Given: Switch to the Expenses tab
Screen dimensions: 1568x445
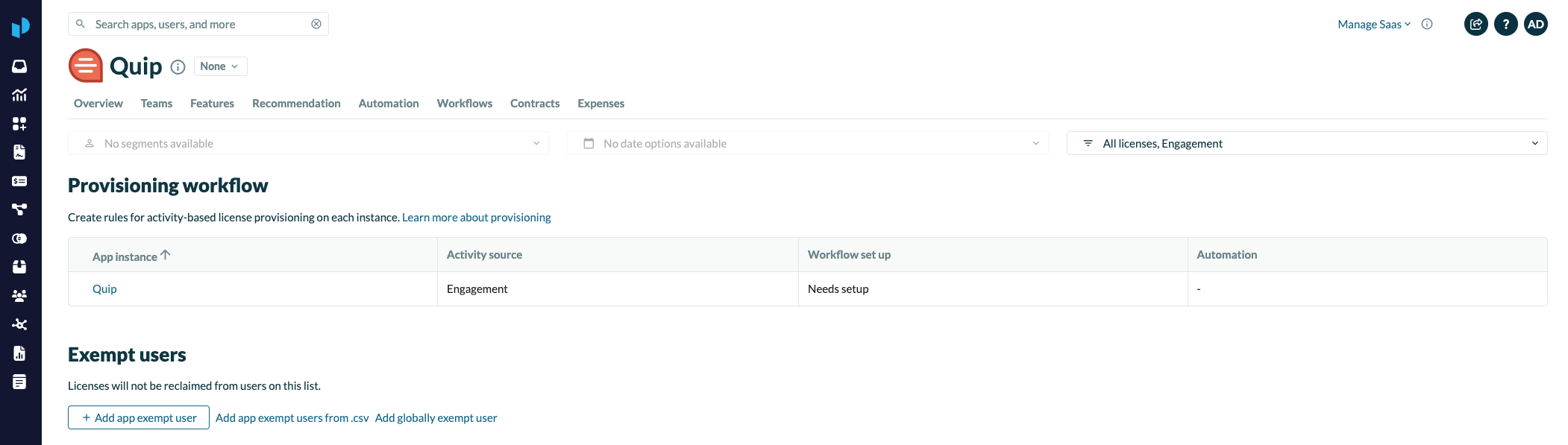Looking at the screenshot, I should tap(600, 104).
